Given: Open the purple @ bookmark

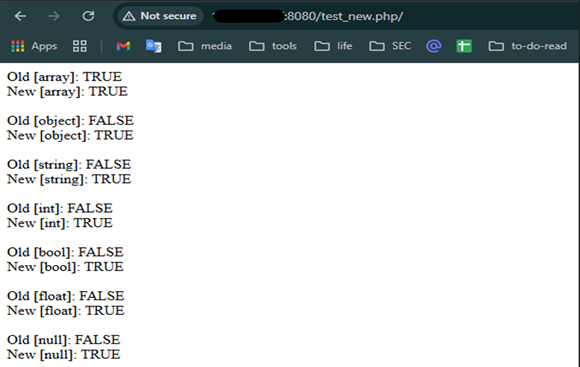Looking at the screenshot, I should tap(434, 46).
